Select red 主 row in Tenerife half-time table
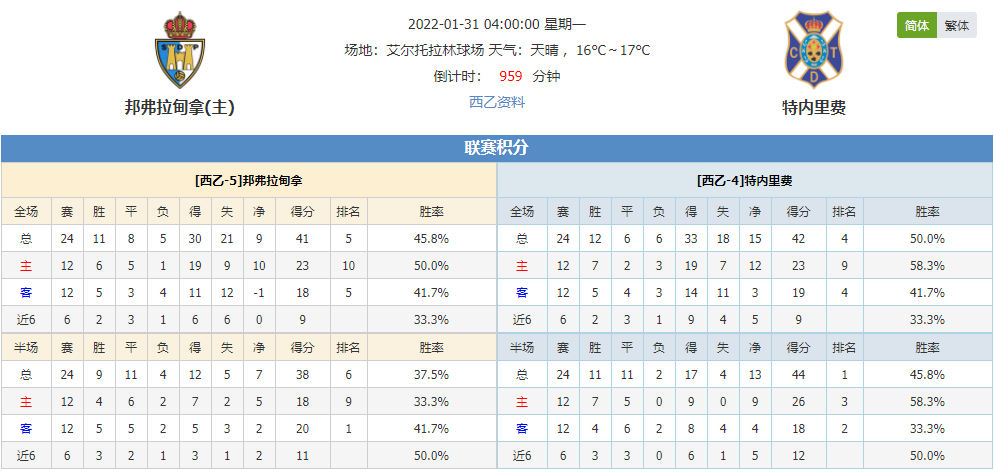 [x=745, y=402]
